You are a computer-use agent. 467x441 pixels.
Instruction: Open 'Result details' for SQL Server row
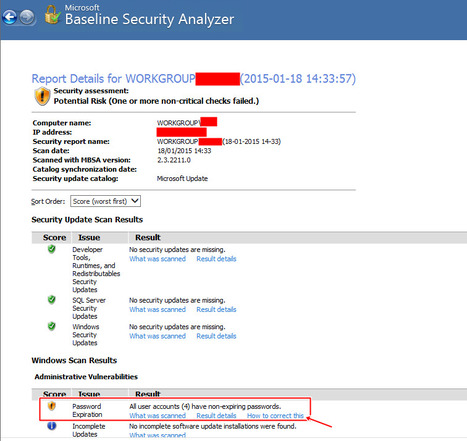point(216,309)
